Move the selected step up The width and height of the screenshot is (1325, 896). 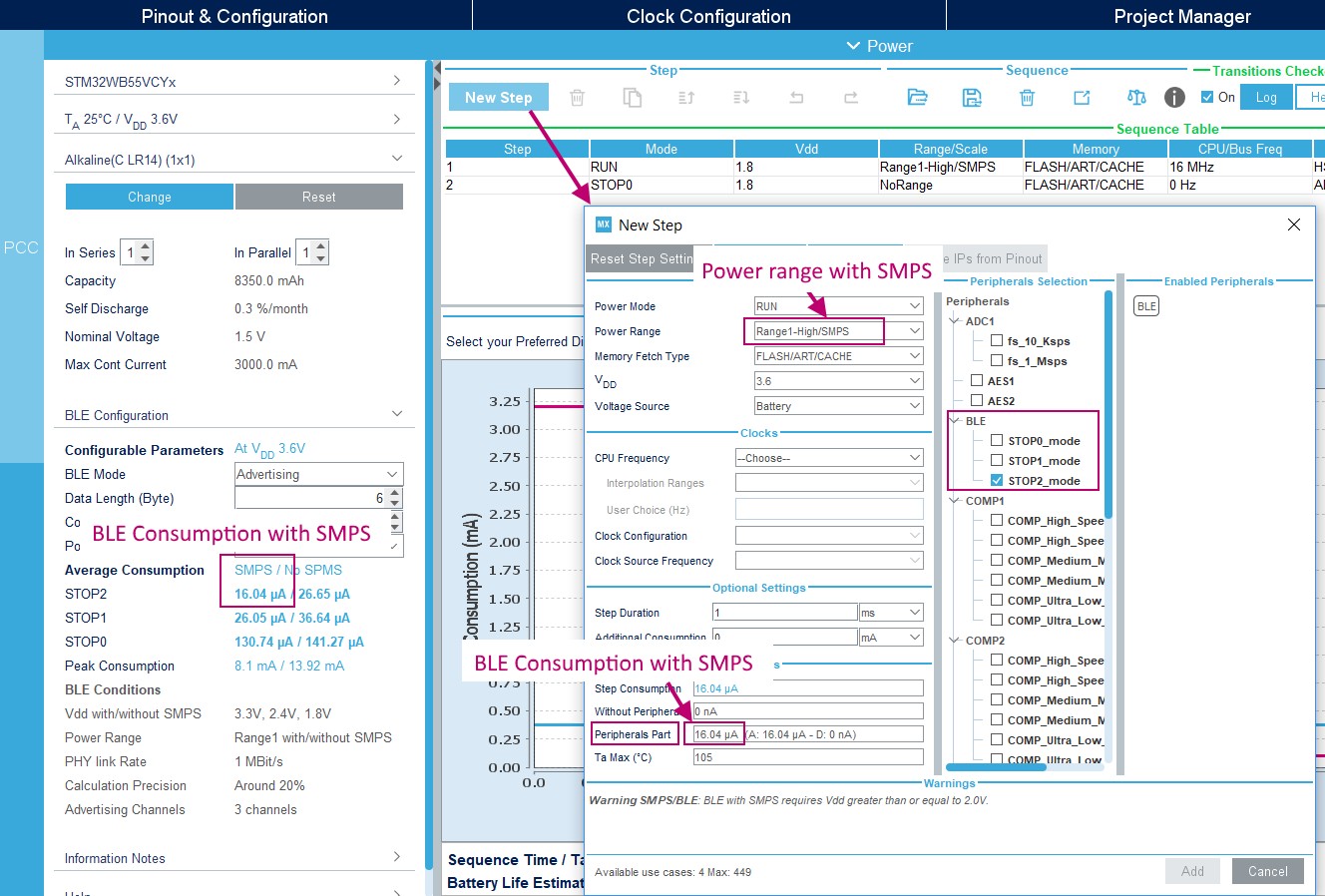686,97
